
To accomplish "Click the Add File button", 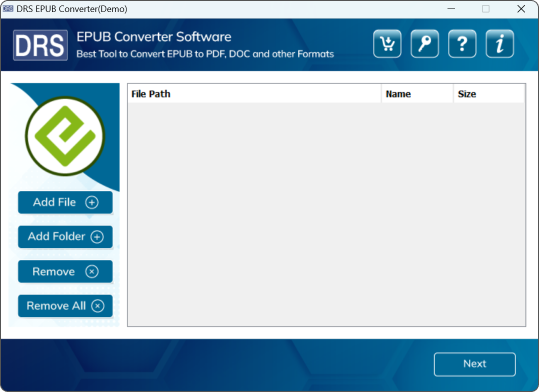I will [x=65, y=202].
